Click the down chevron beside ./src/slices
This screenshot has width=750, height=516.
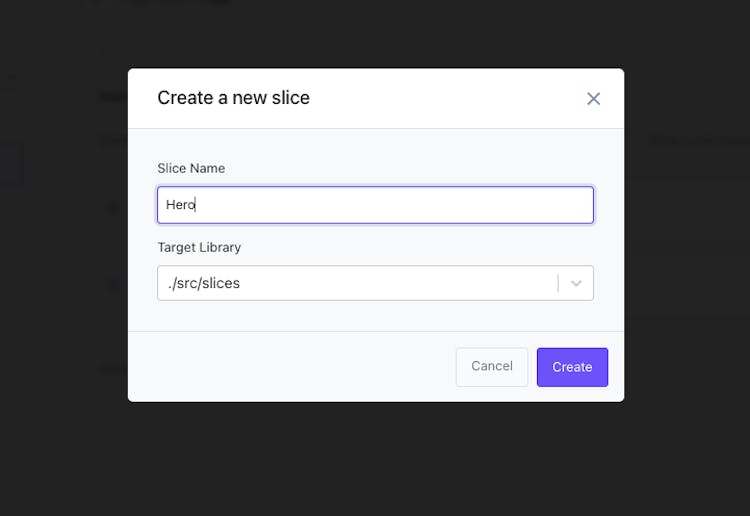(x=576, y=283)
